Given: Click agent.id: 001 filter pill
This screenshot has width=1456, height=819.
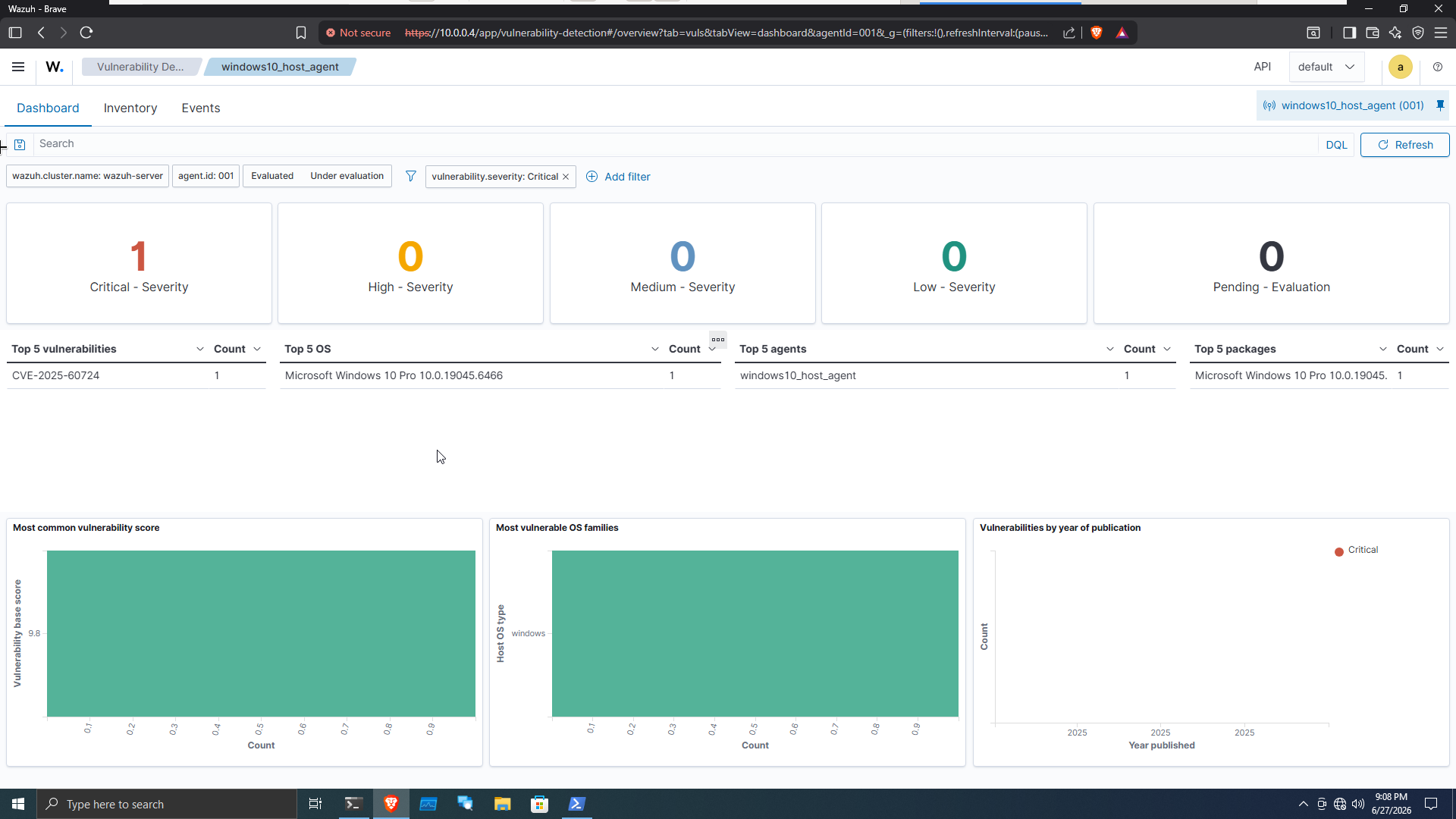Looking at the screenshot, I should (206, 176).
